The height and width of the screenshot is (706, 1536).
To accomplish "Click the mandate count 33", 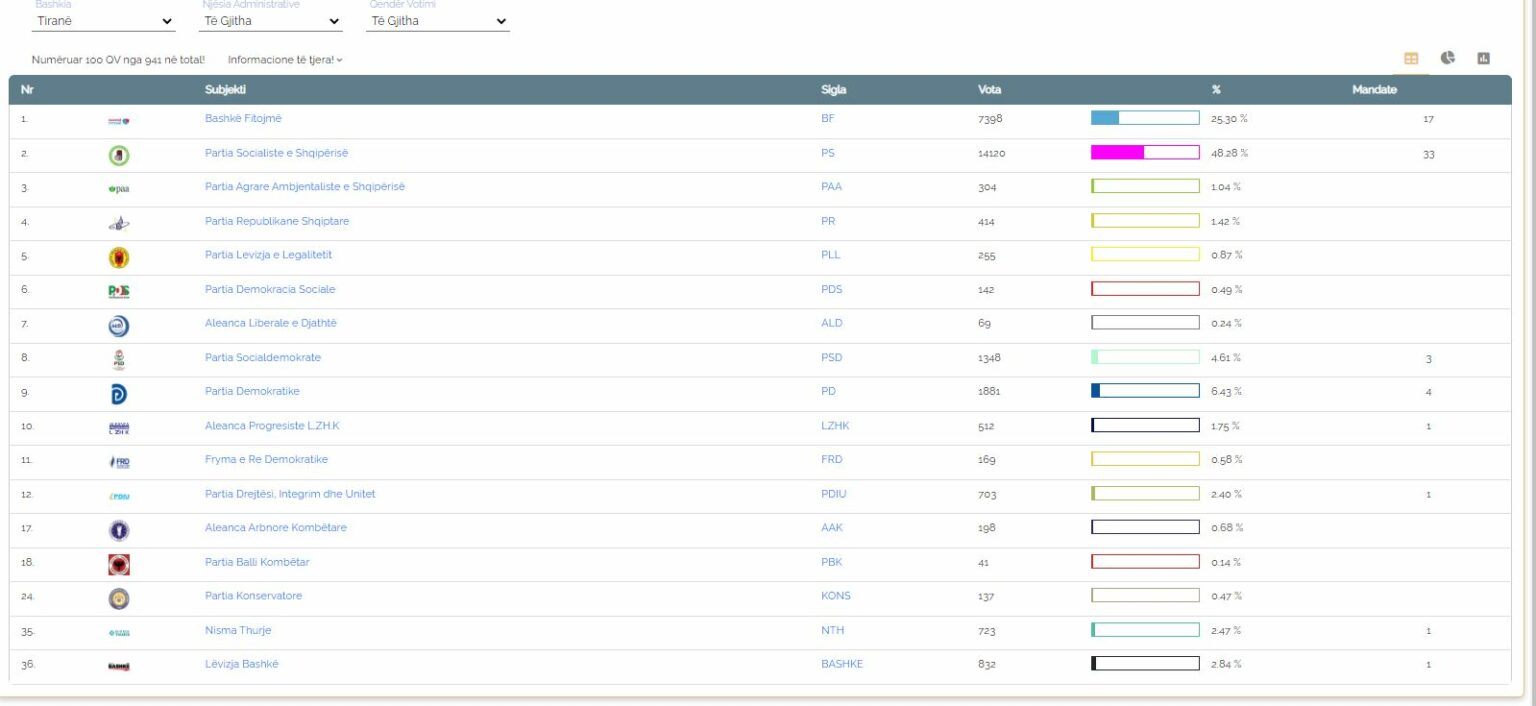I will tap(1429, 155).
